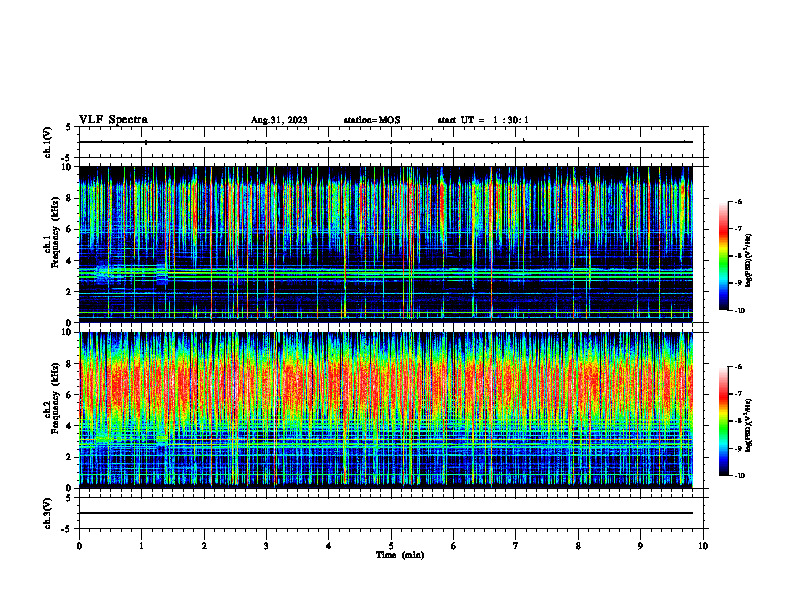Click the "start UT = 1:30:1" label
Image resolution: width=792 pixels, height=612 pixels.
[x=483, y=120]
